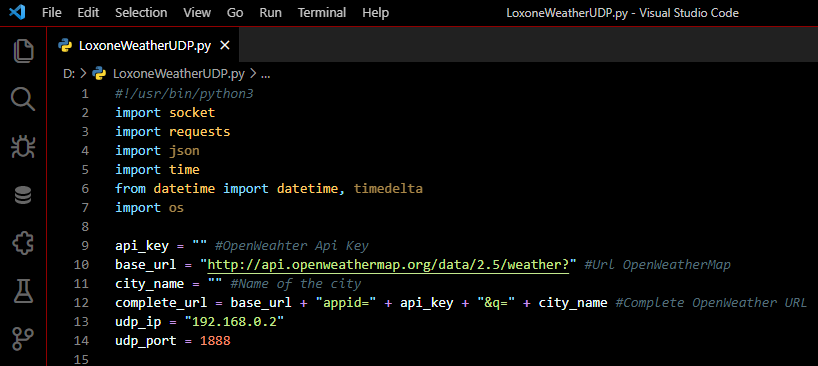
Task: Click Python icon on LoxoneWeatherUDP.py tab
Action: [x=65, y=46]
